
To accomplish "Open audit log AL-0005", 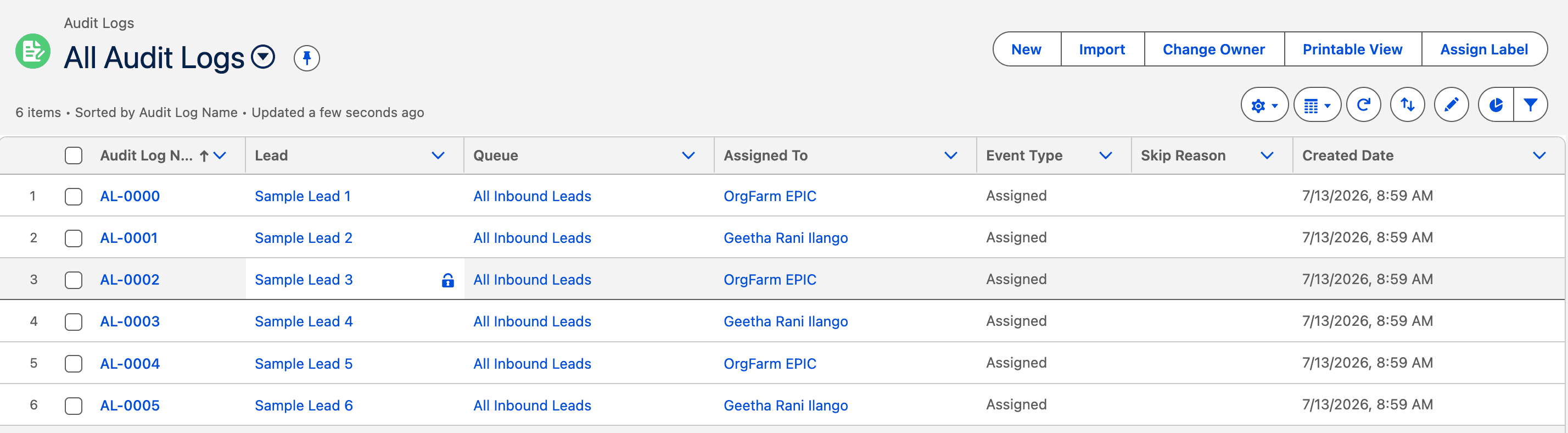I will (130, 405).
